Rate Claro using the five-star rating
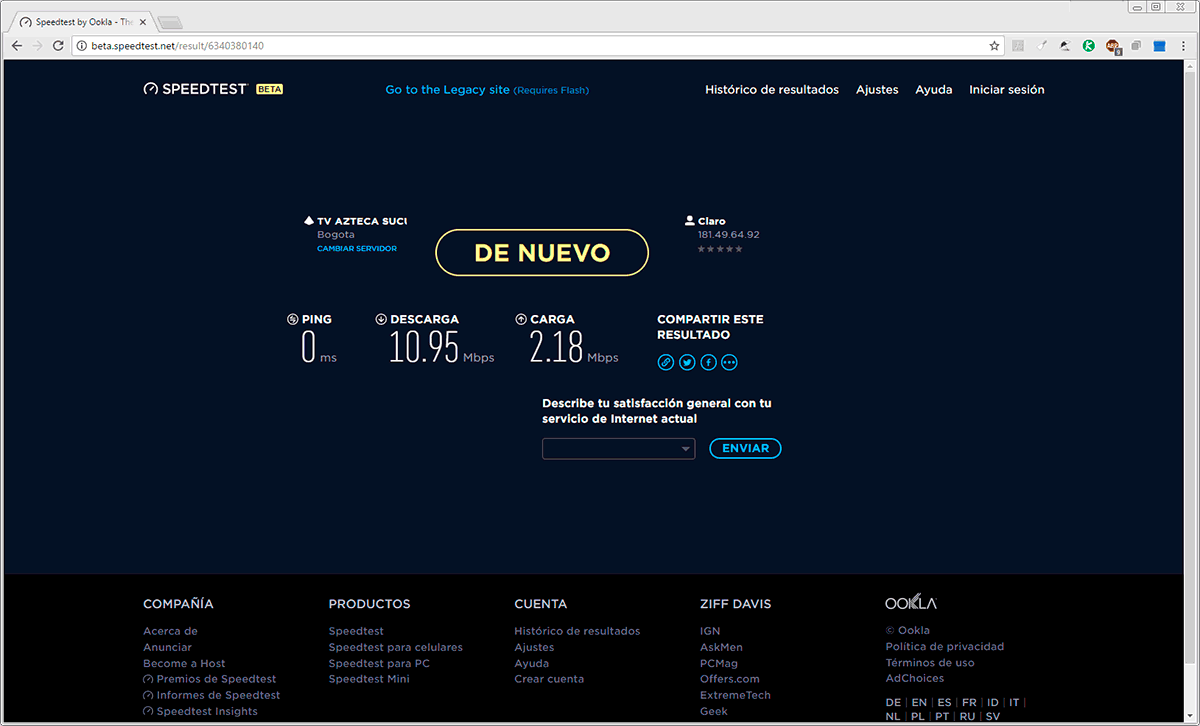 720,249
